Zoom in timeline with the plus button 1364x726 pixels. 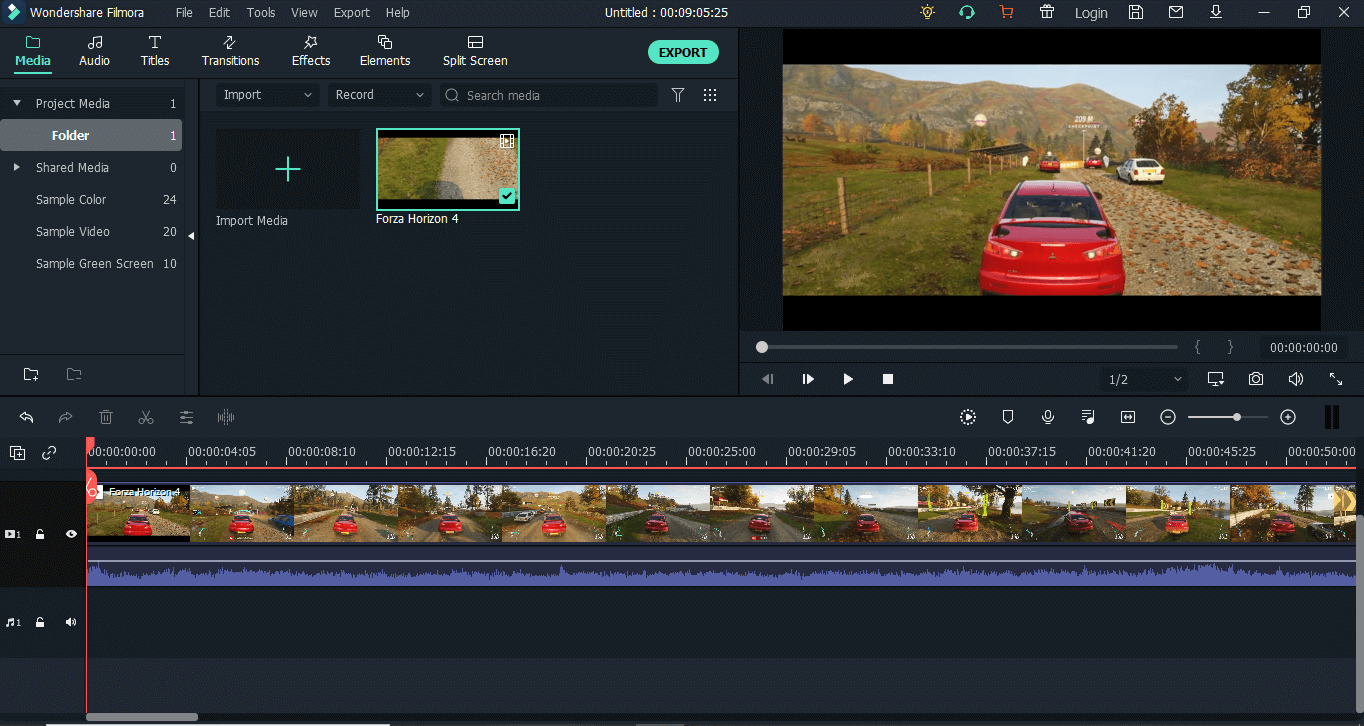[1288, 417]
